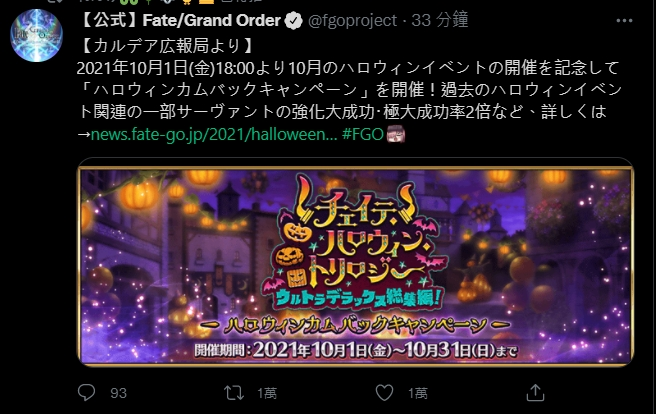Open the @fgoproject handle
The height and width of the screenshot is (414, 656).
(x=352, y=20)
